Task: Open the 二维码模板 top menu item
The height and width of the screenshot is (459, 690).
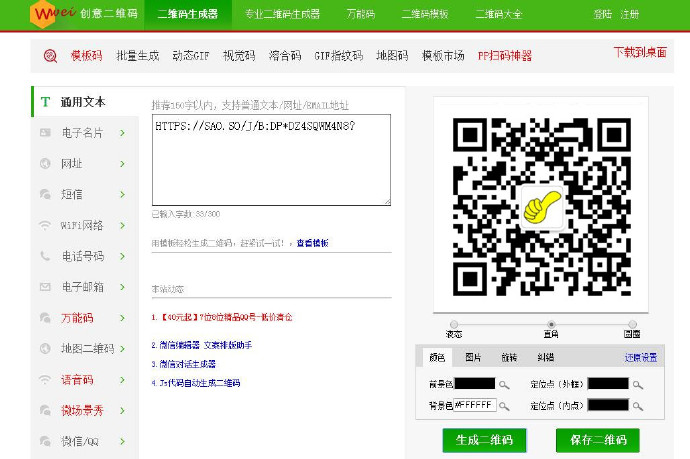Action: [x=425, y=14]
